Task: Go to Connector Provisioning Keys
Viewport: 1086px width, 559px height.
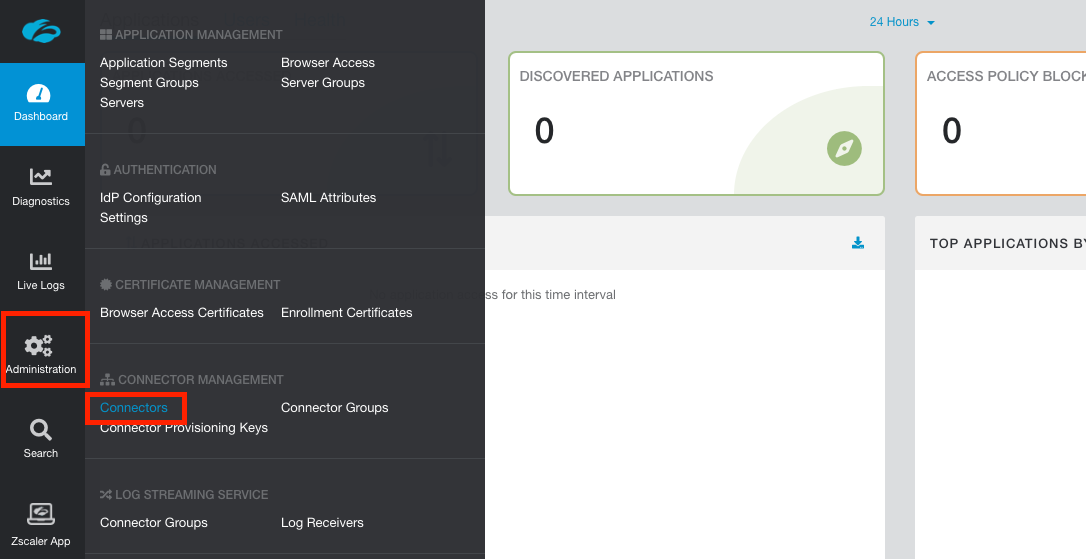Action: [x=184, y=428]
